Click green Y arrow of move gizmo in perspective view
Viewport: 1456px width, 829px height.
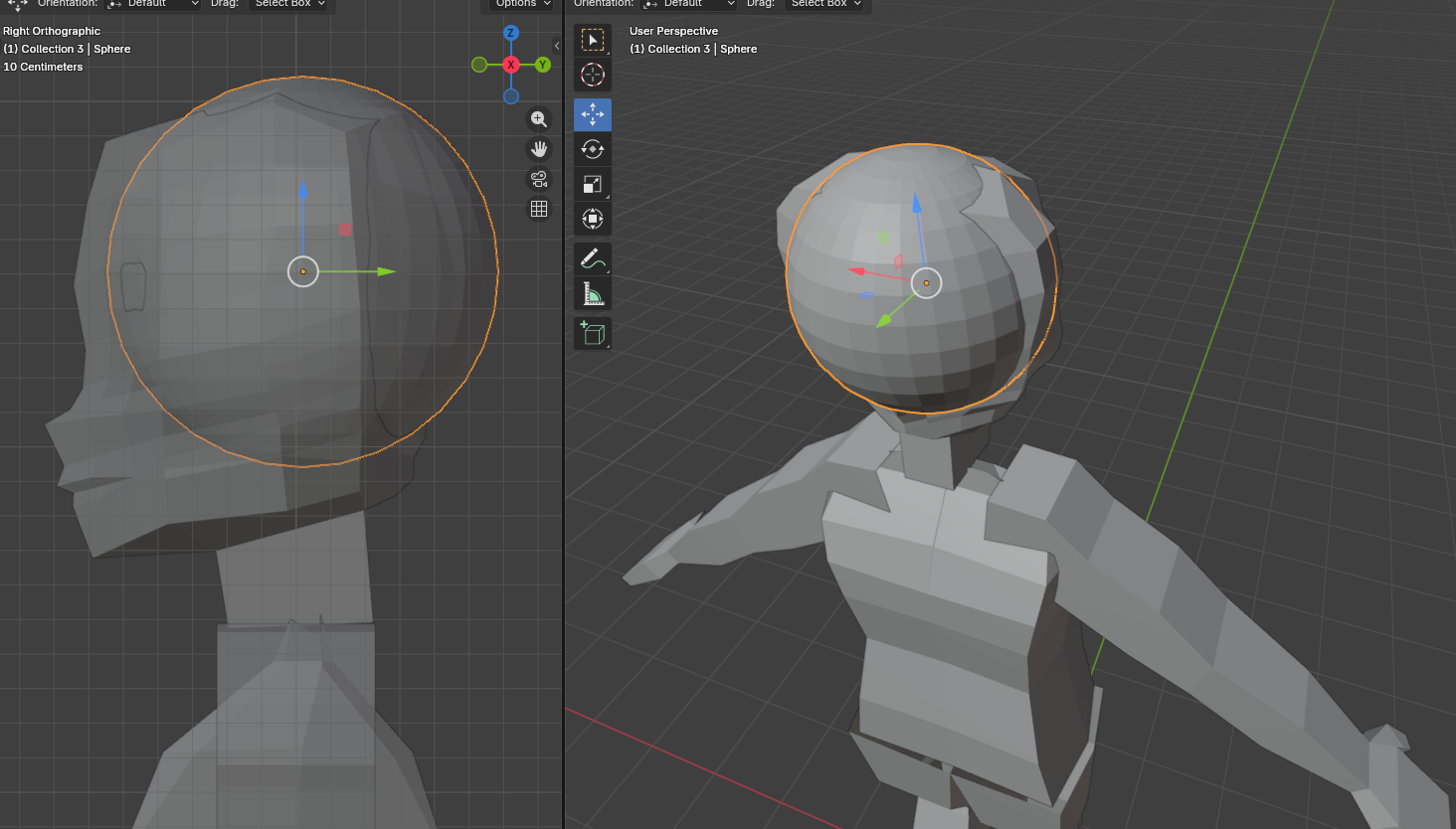pyautogui.click(x=884, y=320)
